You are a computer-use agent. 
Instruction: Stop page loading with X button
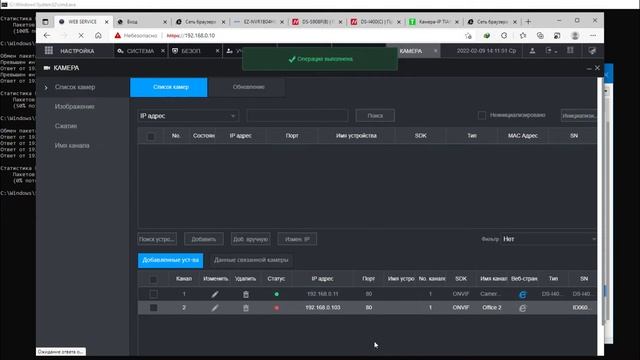tap(81, 36)
